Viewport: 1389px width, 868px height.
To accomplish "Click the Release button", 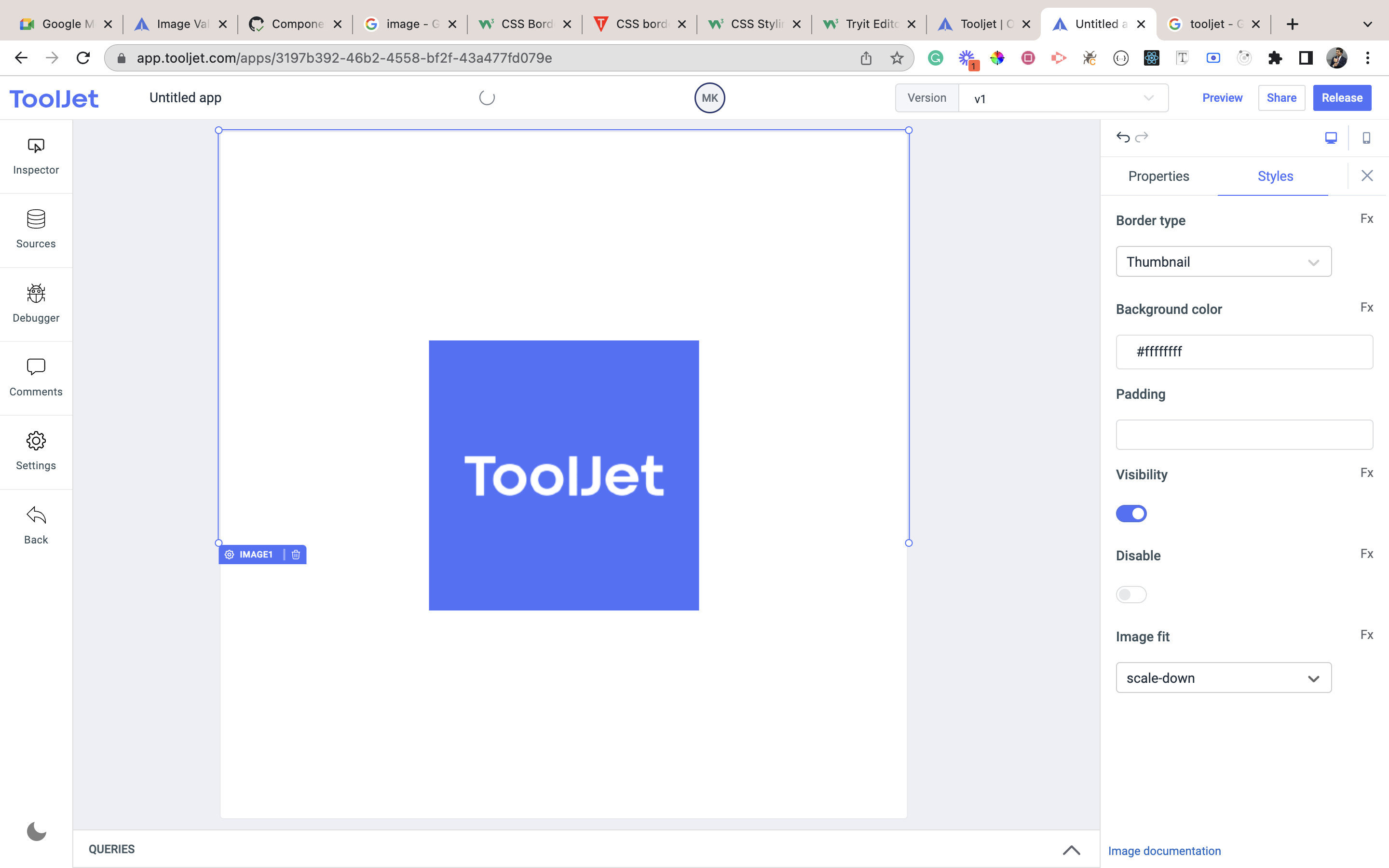I will tap(1342, 98).
